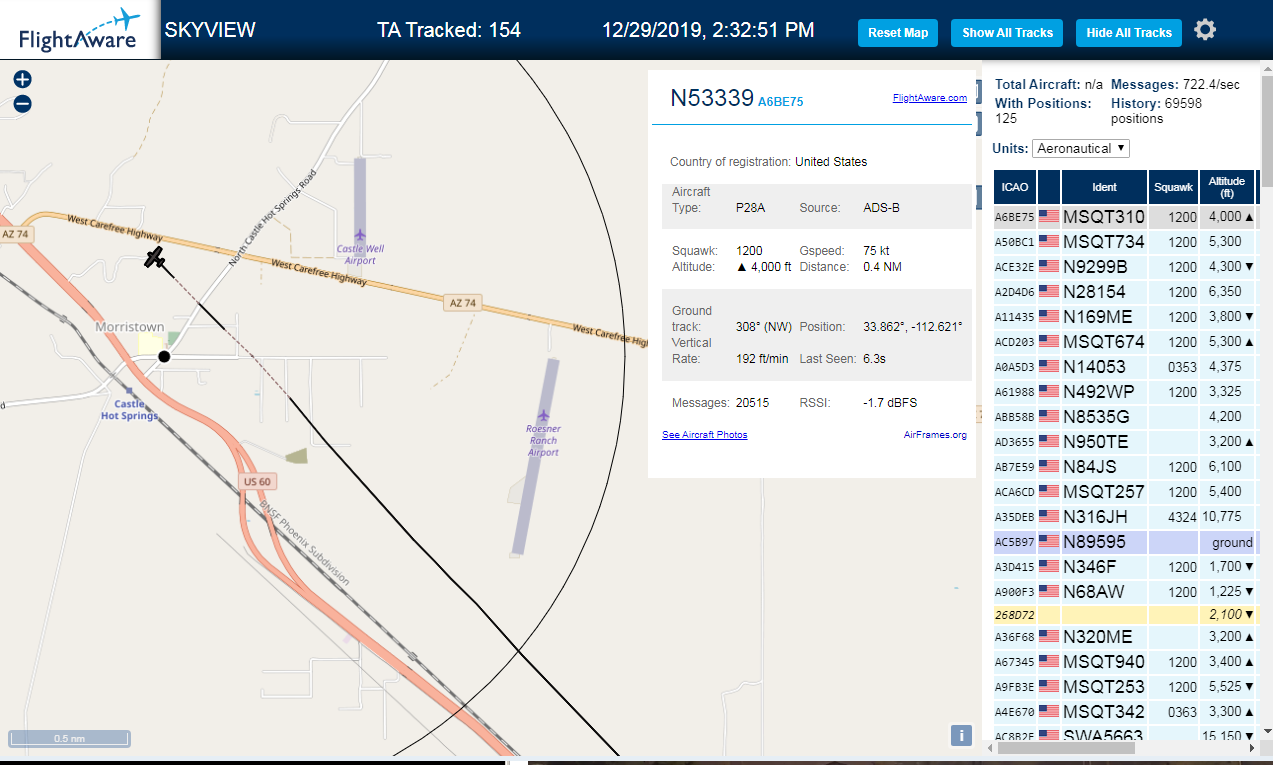Select the N169ME aircraft row
Viewport: 1273px width, 765px height.
(1126, 316)
